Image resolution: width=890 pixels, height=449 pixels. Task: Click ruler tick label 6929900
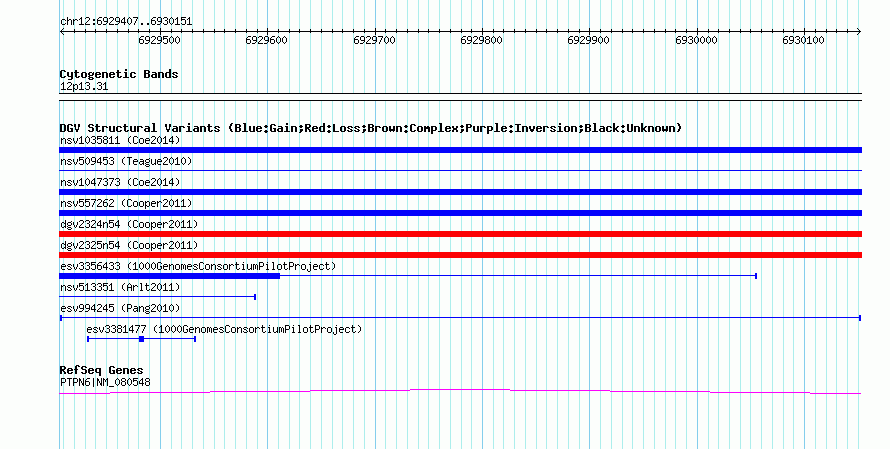point(589,40)
